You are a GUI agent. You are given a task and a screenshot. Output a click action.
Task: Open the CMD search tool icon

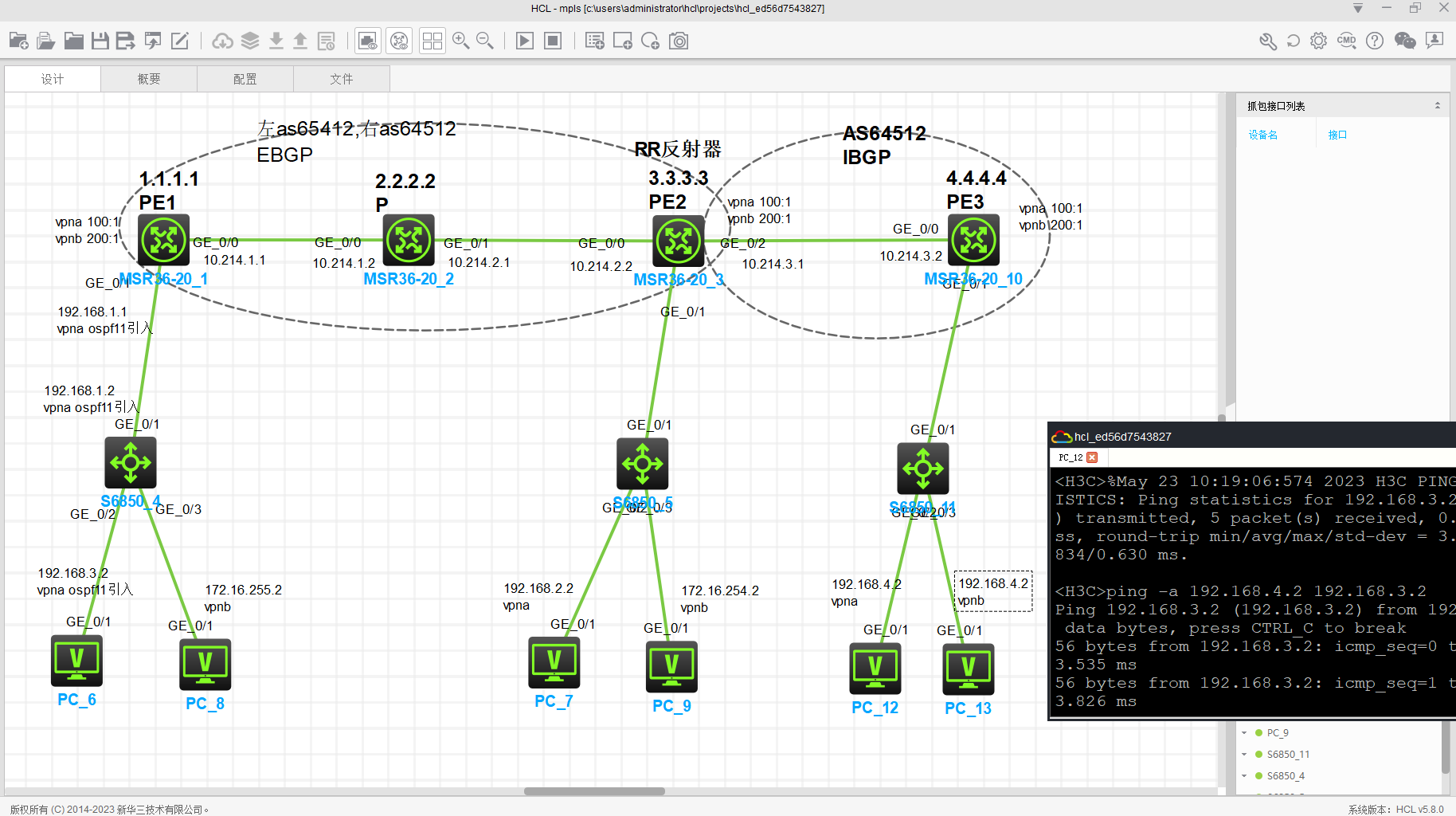(x=1346, y=41)
